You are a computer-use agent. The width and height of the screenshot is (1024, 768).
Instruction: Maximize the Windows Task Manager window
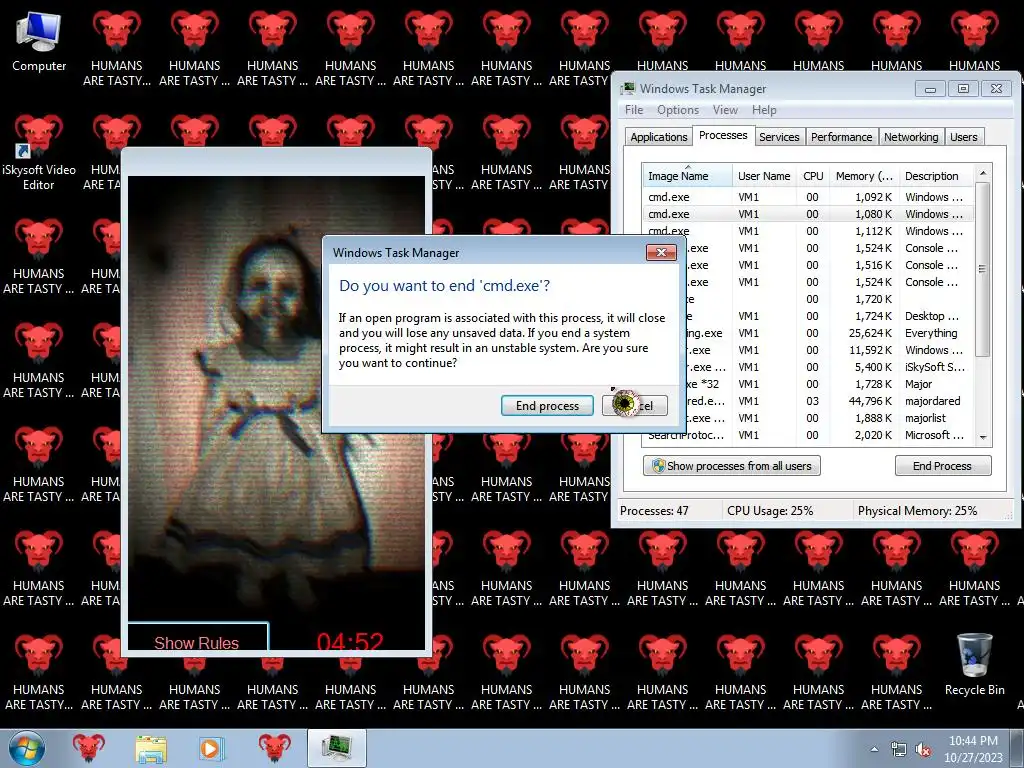tap(963, 89)
